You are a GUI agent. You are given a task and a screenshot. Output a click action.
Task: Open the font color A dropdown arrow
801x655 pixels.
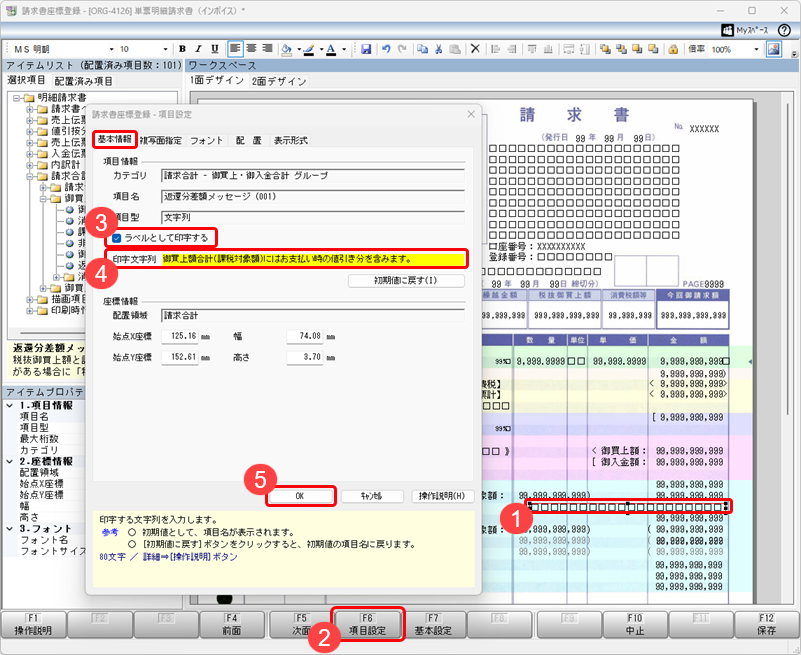344,50
